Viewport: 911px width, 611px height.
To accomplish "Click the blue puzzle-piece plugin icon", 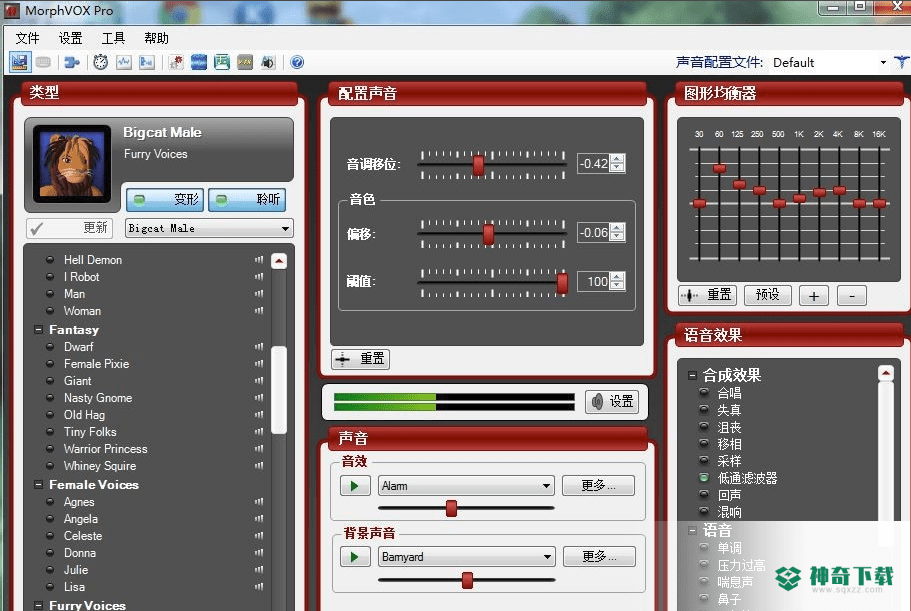I will [x=71, y=62].
